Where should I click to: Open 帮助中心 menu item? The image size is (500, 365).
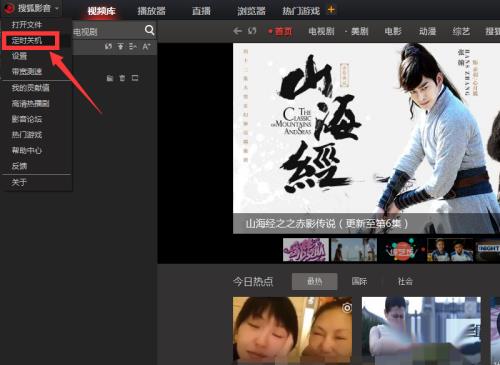tap(27, 150)
